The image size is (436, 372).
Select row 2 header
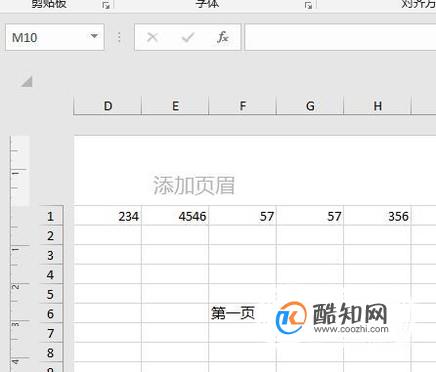click(51, 236)
